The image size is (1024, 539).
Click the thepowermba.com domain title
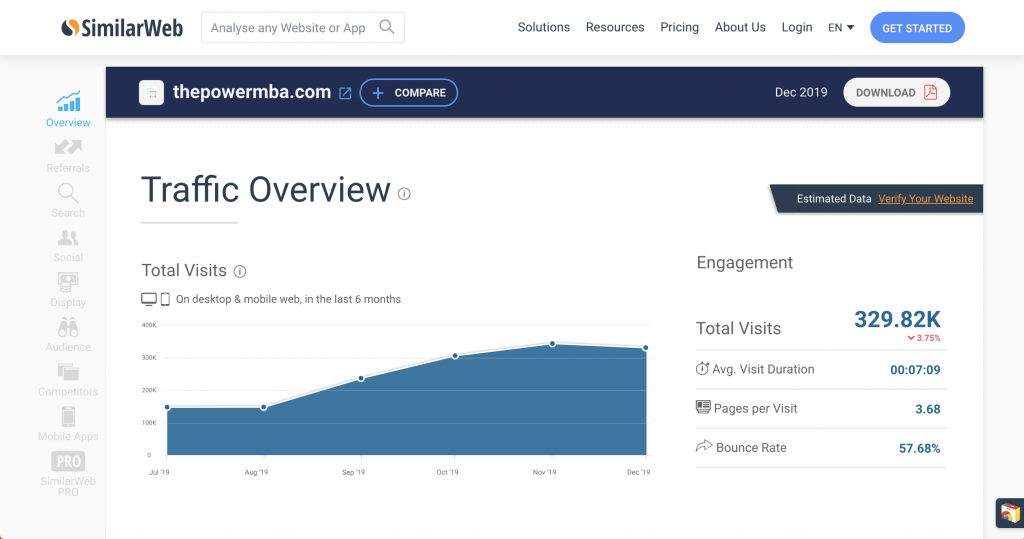tap(251, 92)
